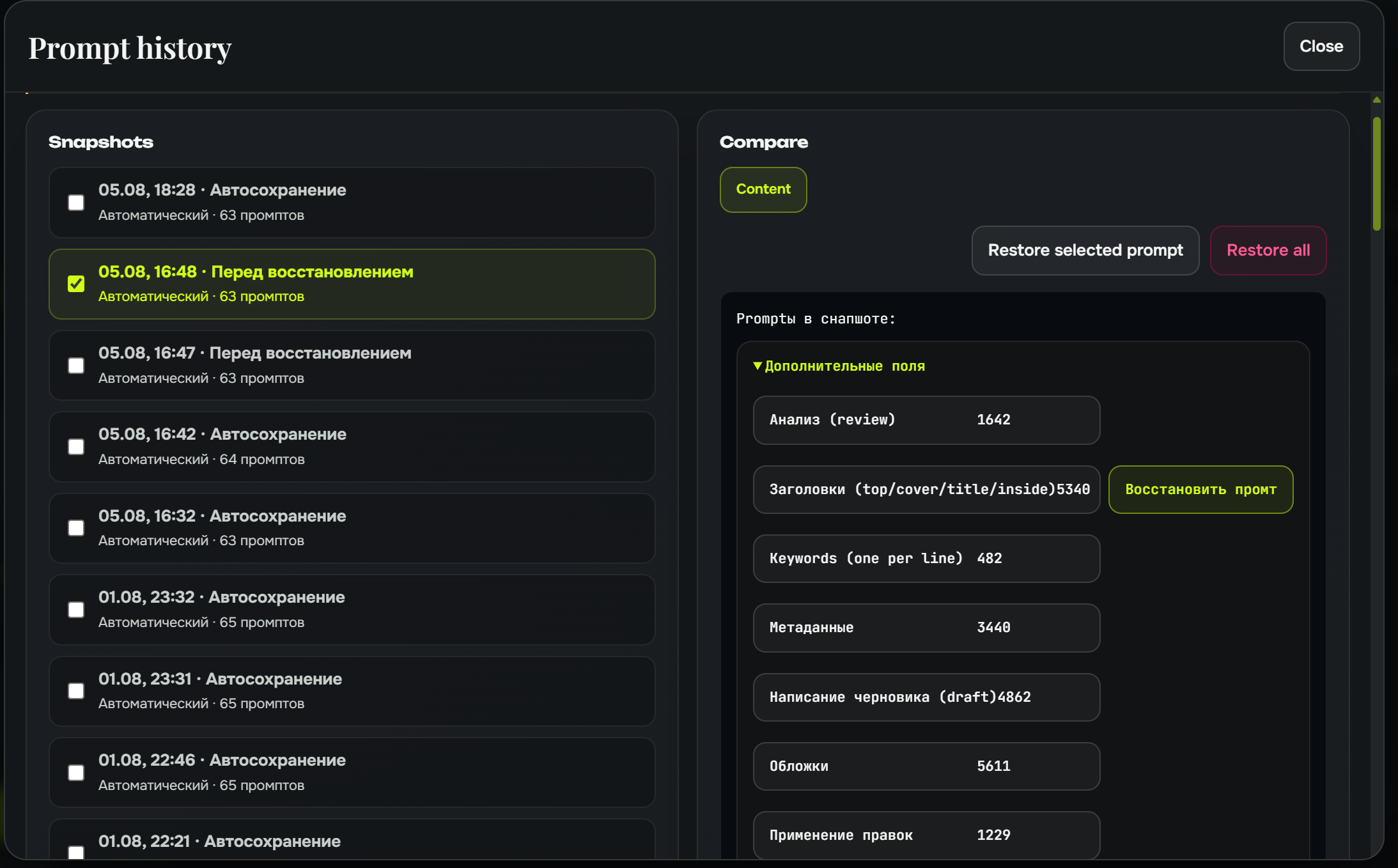1398x868 pixels.
Task: Select the Написание черновика (draft) prompt
Action: pos(926,697)
